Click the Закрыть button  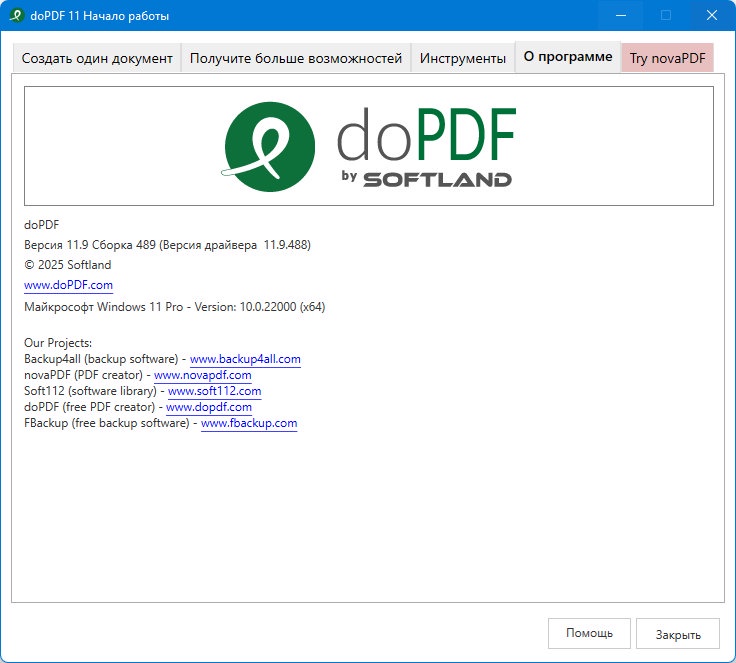[678, 633]
